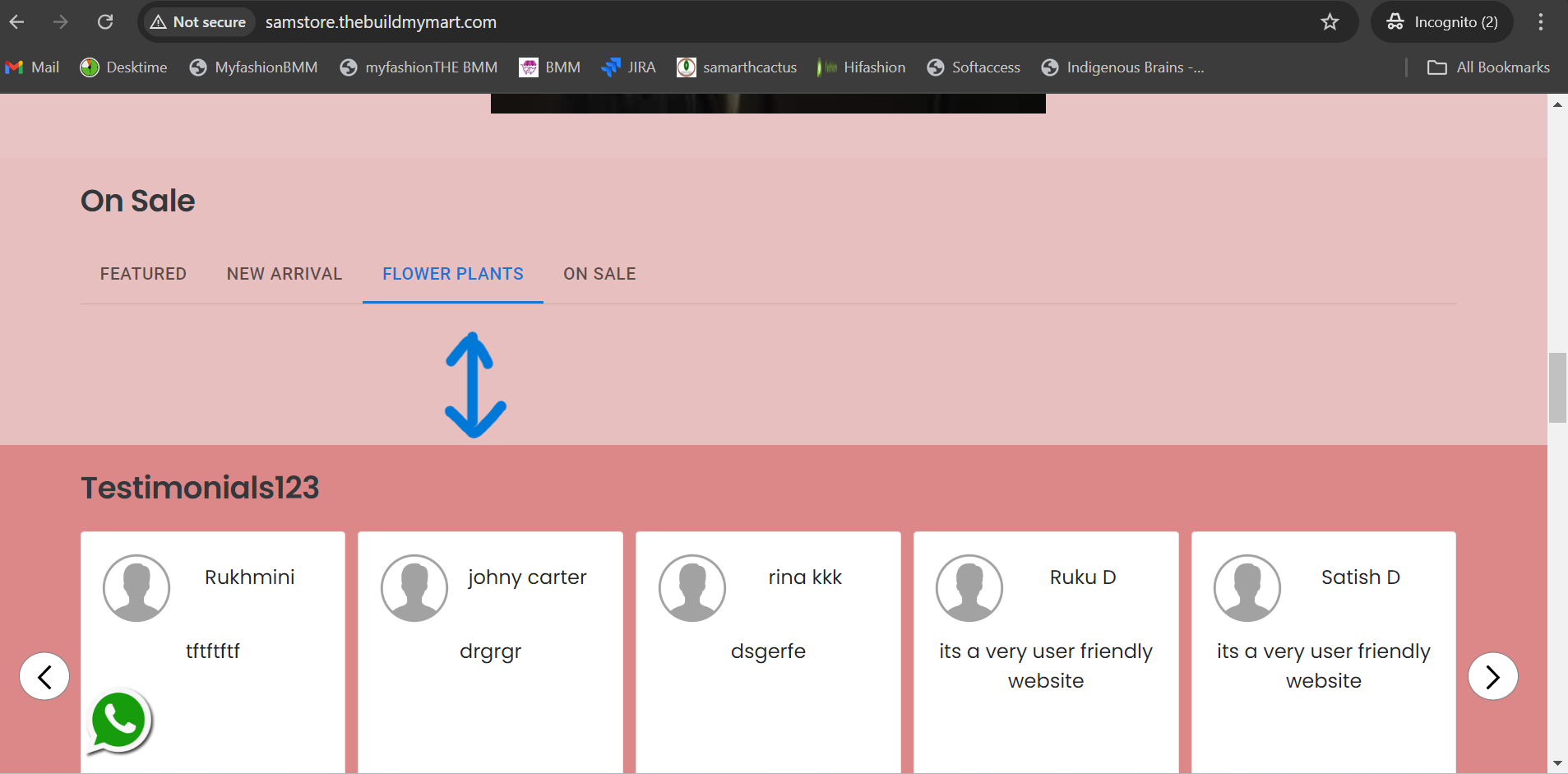The height and width of the screenshot is (774, 1568).
Task: Open the Mail bookmark
Action: coord(32,67)
